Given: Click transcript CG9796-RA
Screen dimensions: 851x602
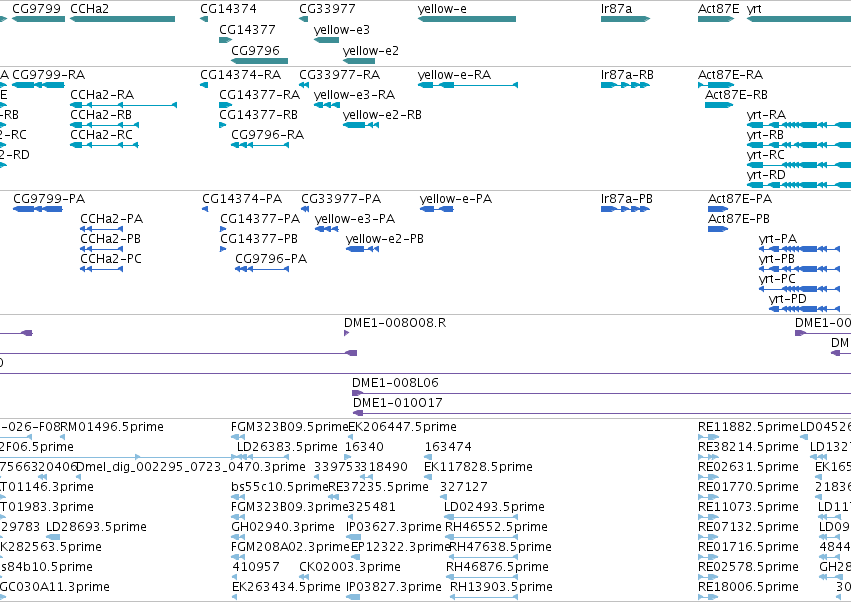Looking at the screenshot, I should 260,145.
